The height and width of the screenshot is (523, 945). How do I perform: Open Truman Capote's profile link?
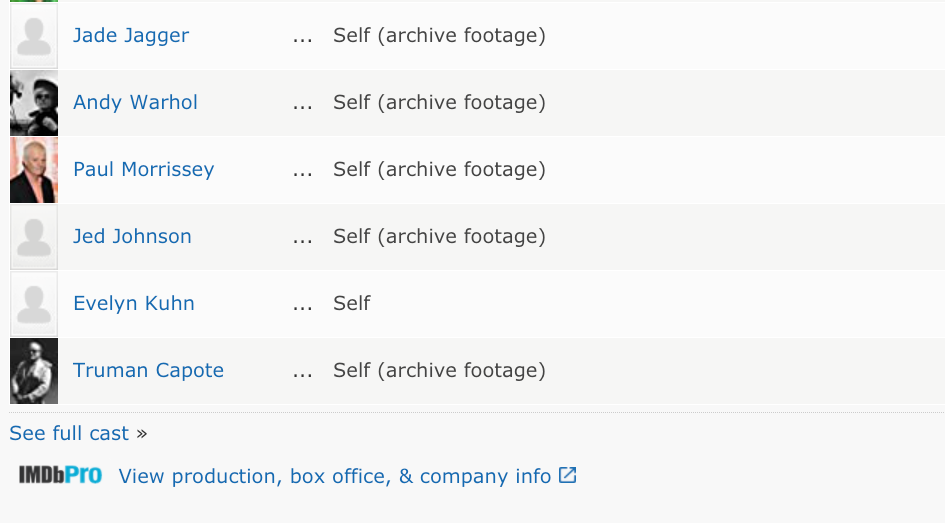(x=148, y=370)
